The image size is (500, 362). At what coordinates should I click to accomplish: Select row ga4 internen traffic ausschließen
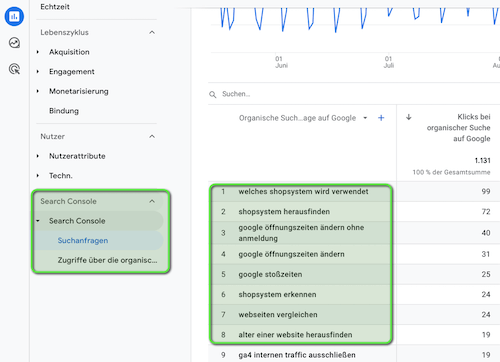point(297,355)
